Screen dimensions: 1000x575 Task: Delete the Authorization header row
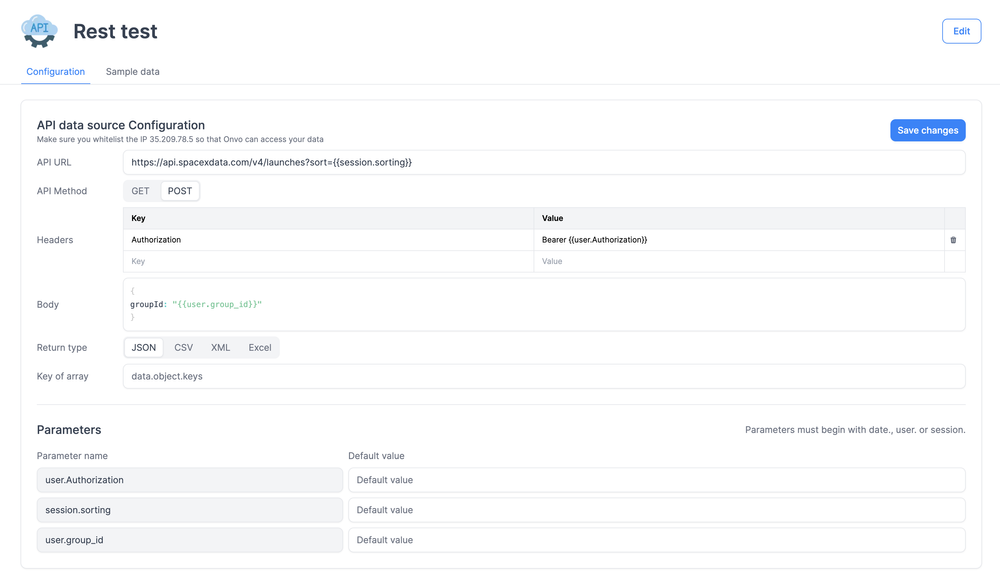953,240
